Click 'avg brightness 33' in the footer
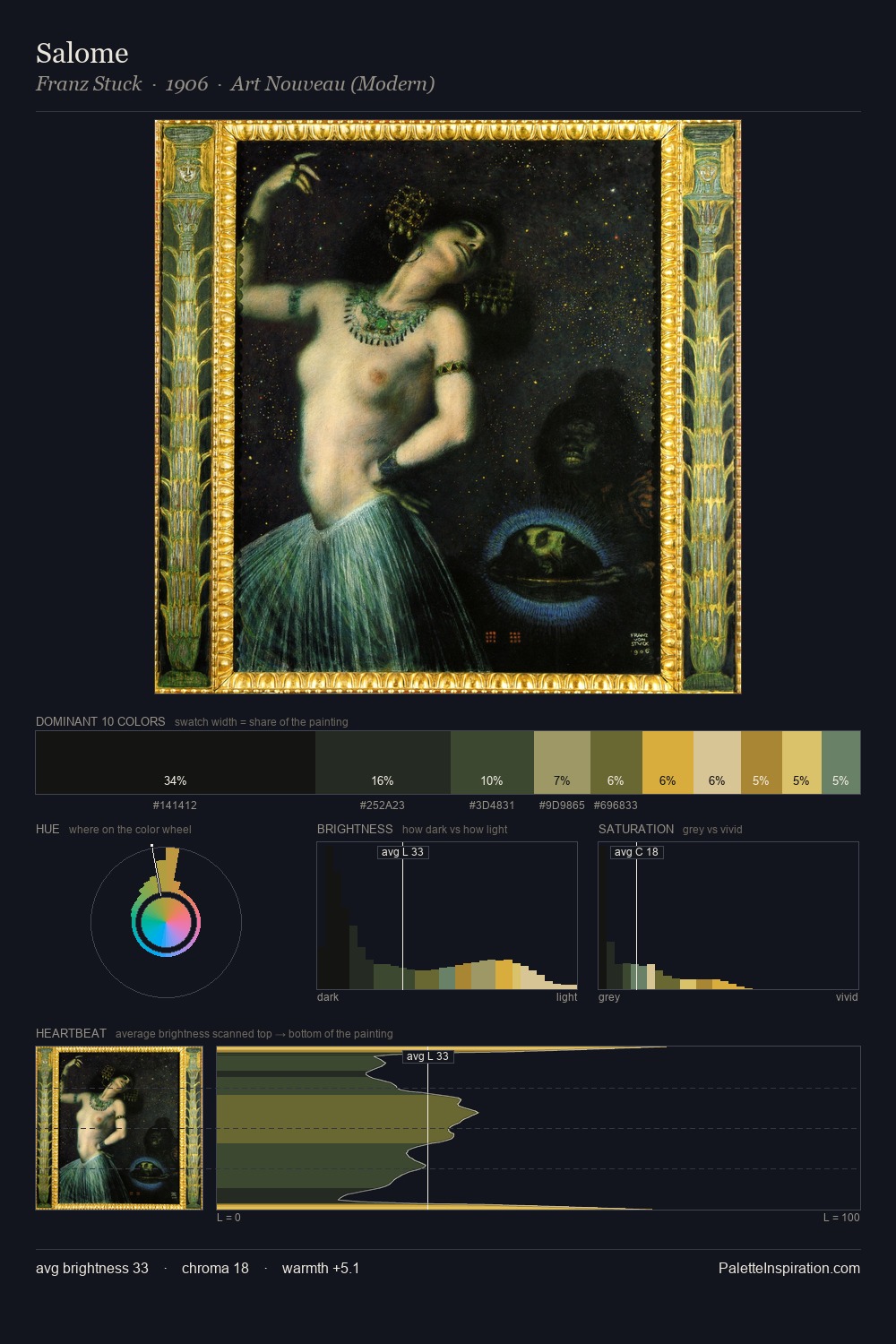This screenshot has width=896, height=1344. [x=92, y=1269]
